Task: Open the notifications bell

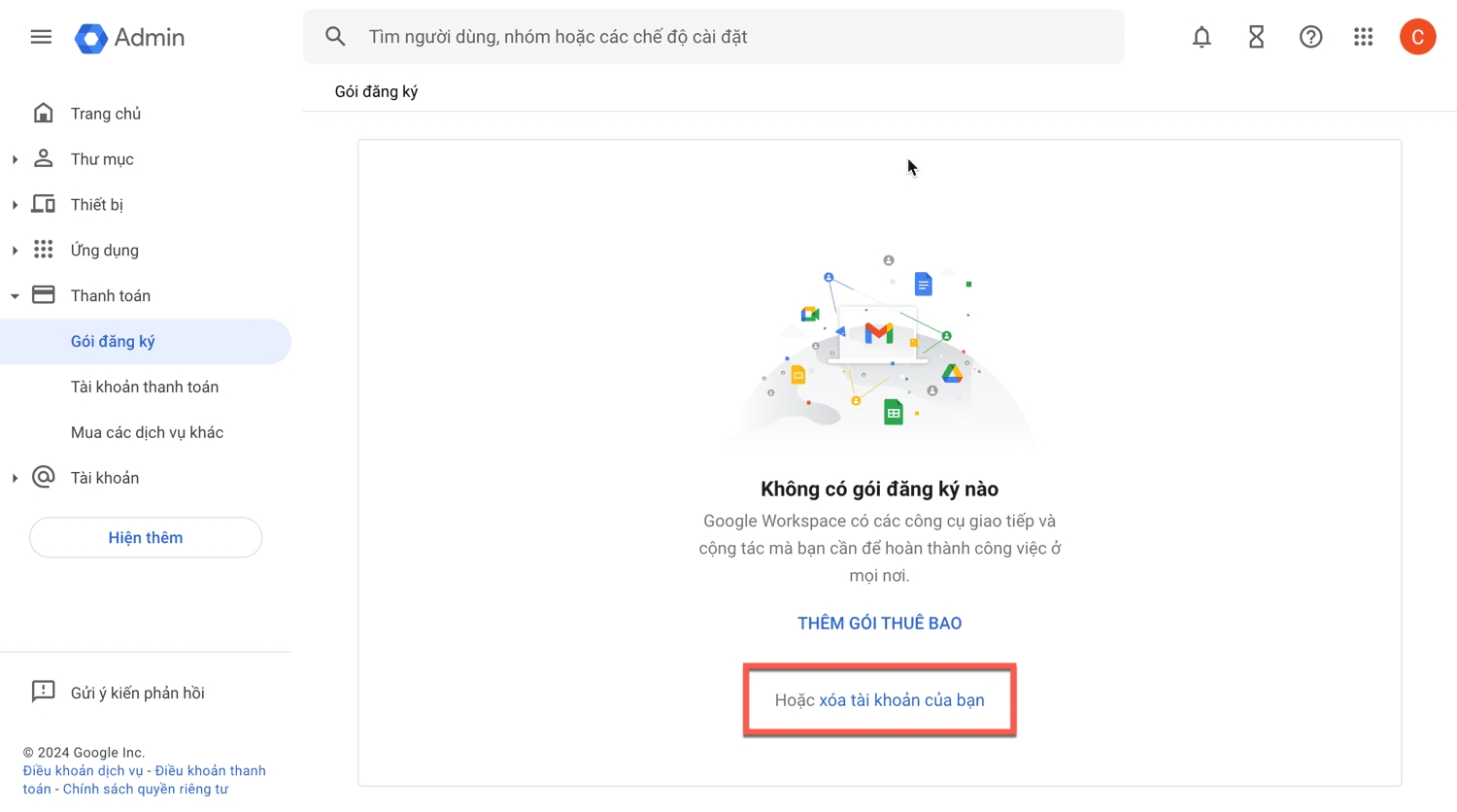Action: 1202,37
